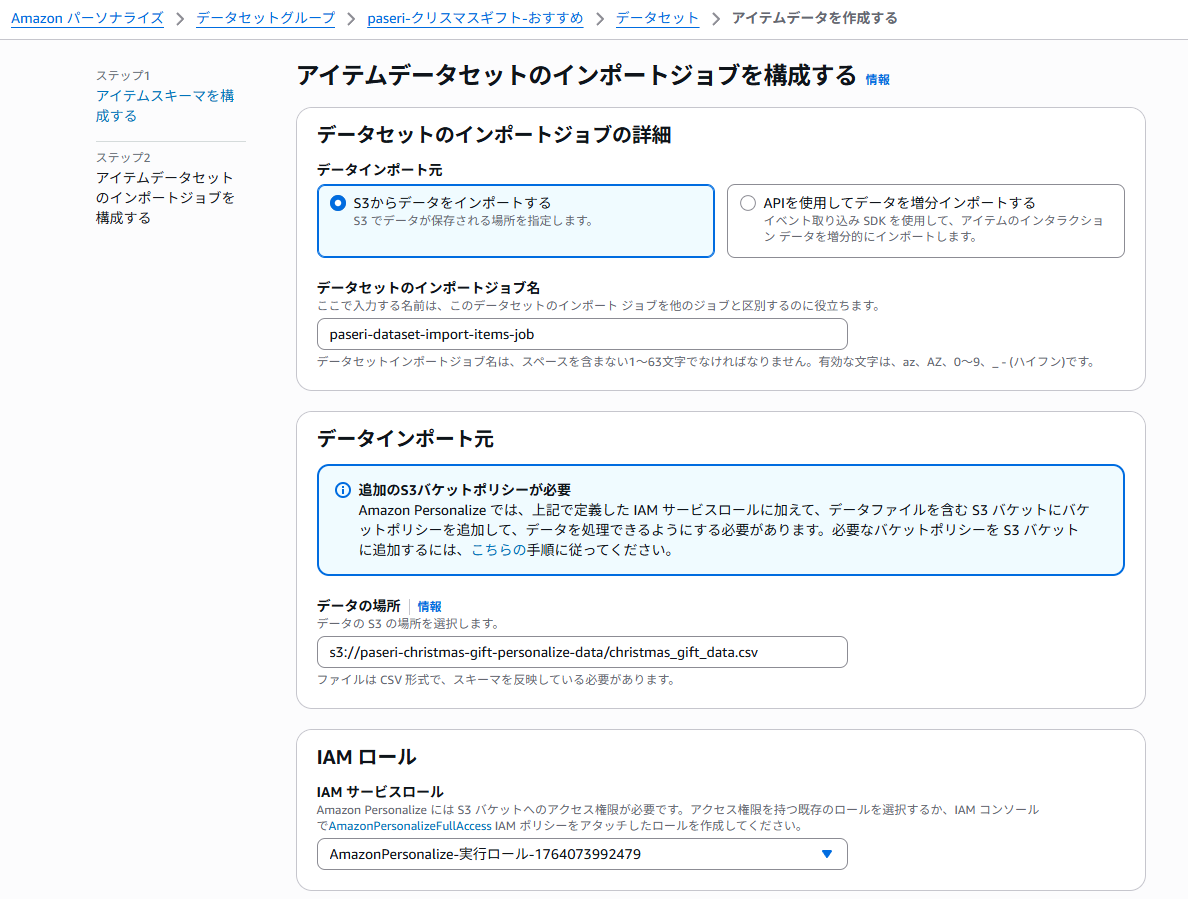
Task: Focus the dataset import job name field
Action: pyautogui.click(x=581, y=334)
